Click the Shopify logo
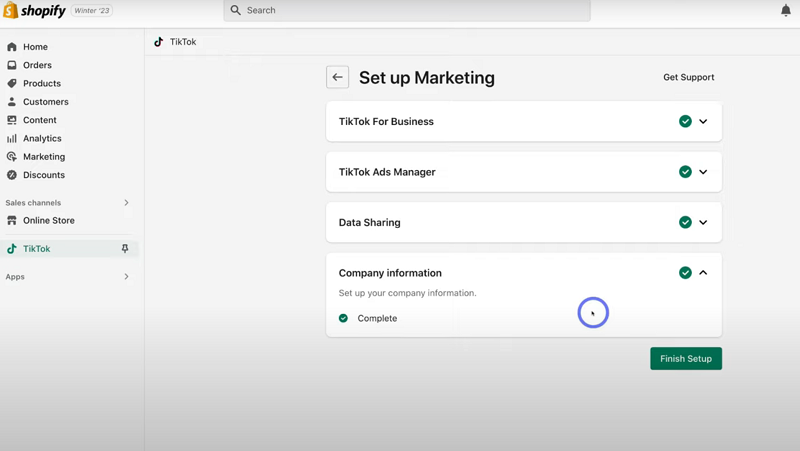 tap(35, 10)
